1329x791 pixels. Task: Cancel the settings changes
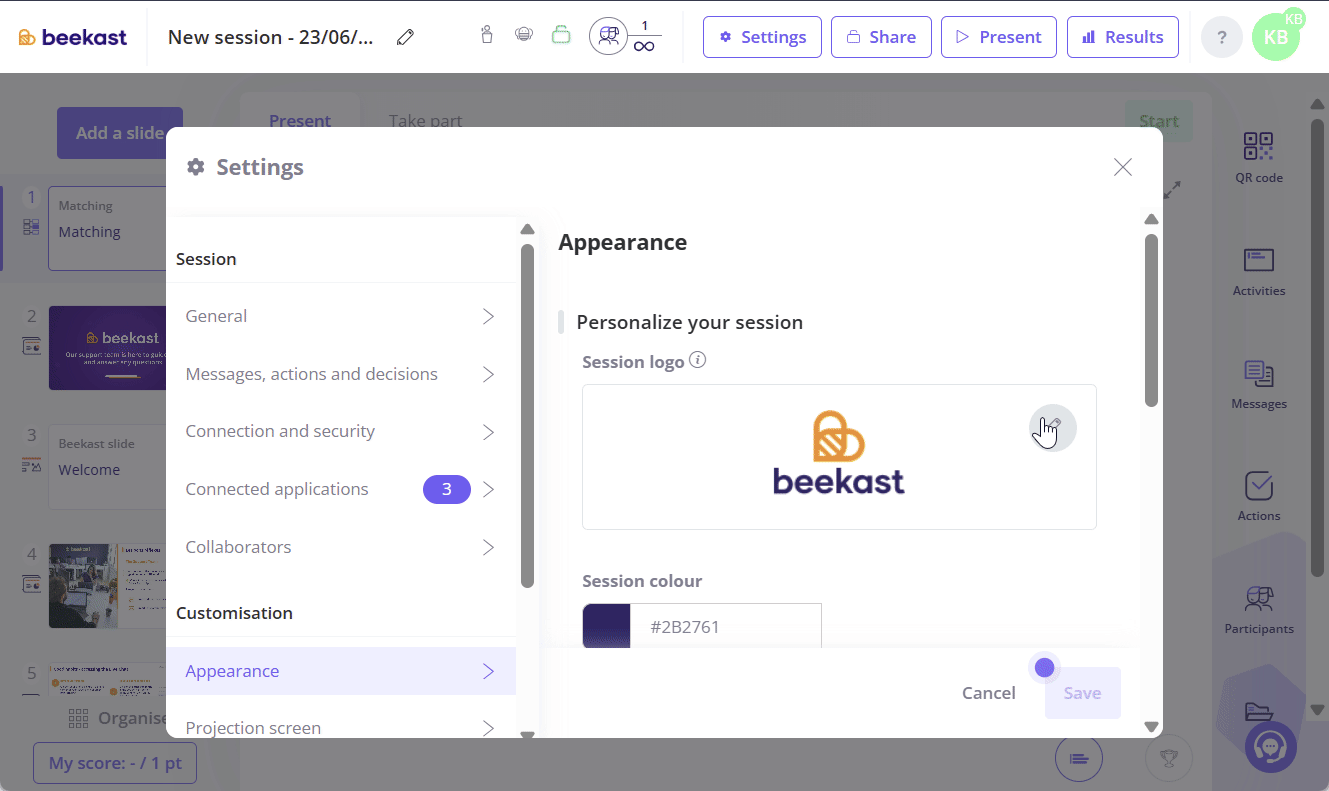coord(989,693)
